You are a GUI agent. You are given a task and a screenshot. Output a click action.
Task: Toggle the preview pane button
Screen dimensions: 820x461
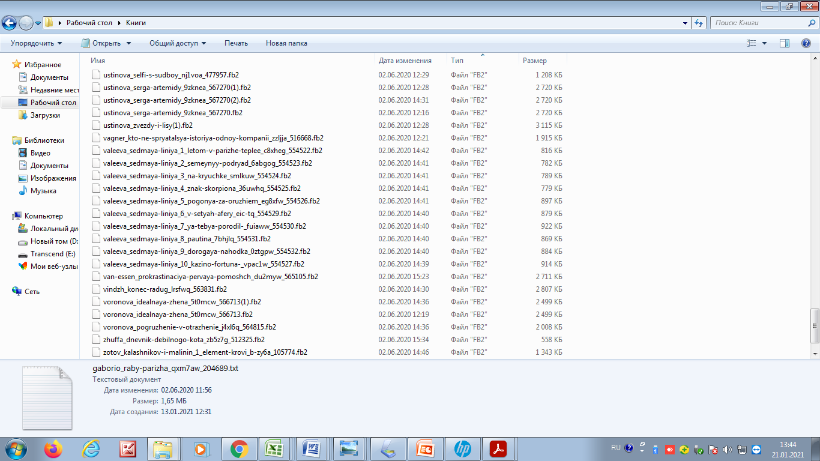(787, 44)
